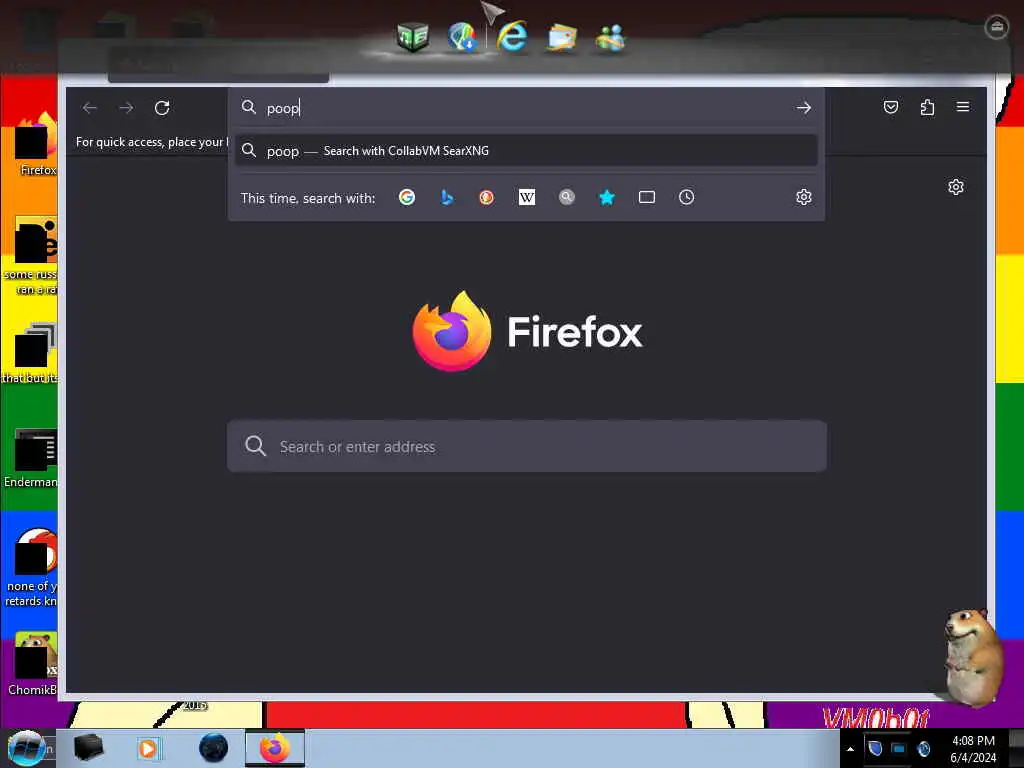Image resolution: width=1024 pixels, height=768 pixels.
Task: Click the 'Search or enter address' box
Action: click(526, 447)
